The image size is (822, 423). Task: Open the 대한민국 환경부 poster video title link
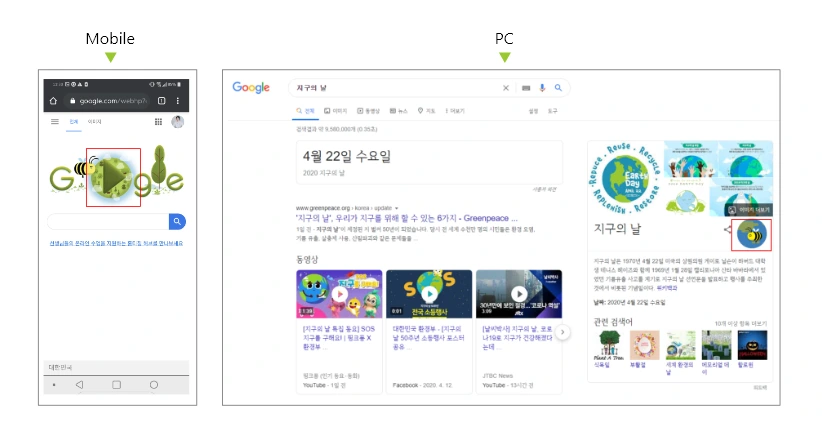428,338
